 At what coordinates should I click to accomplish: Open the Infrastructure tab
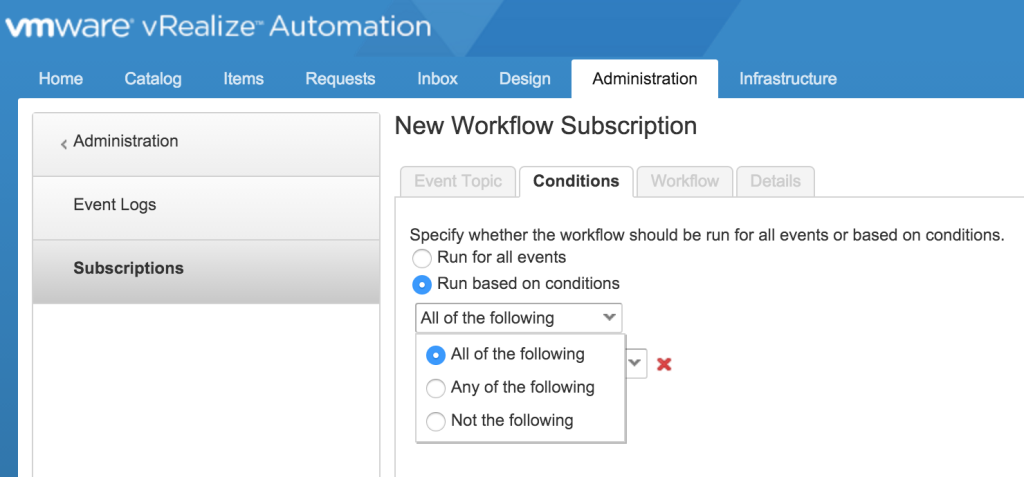pyautogui.click(x=788, y=79)
